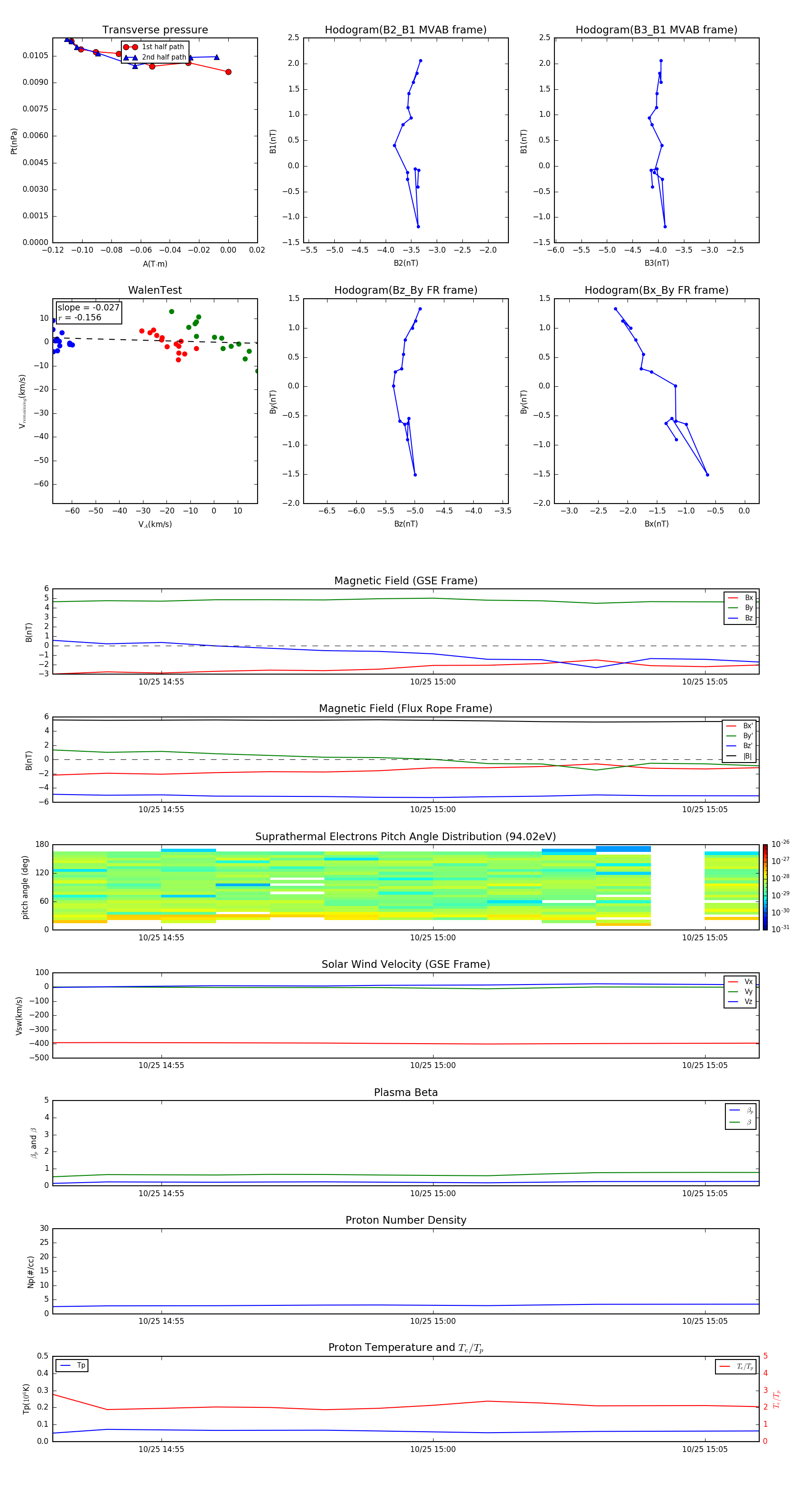Select the 'Hodogram(B3_B1 MVAB frame)' title
Viewport: 812px width, 1489px height.
[x=656, y=30]
